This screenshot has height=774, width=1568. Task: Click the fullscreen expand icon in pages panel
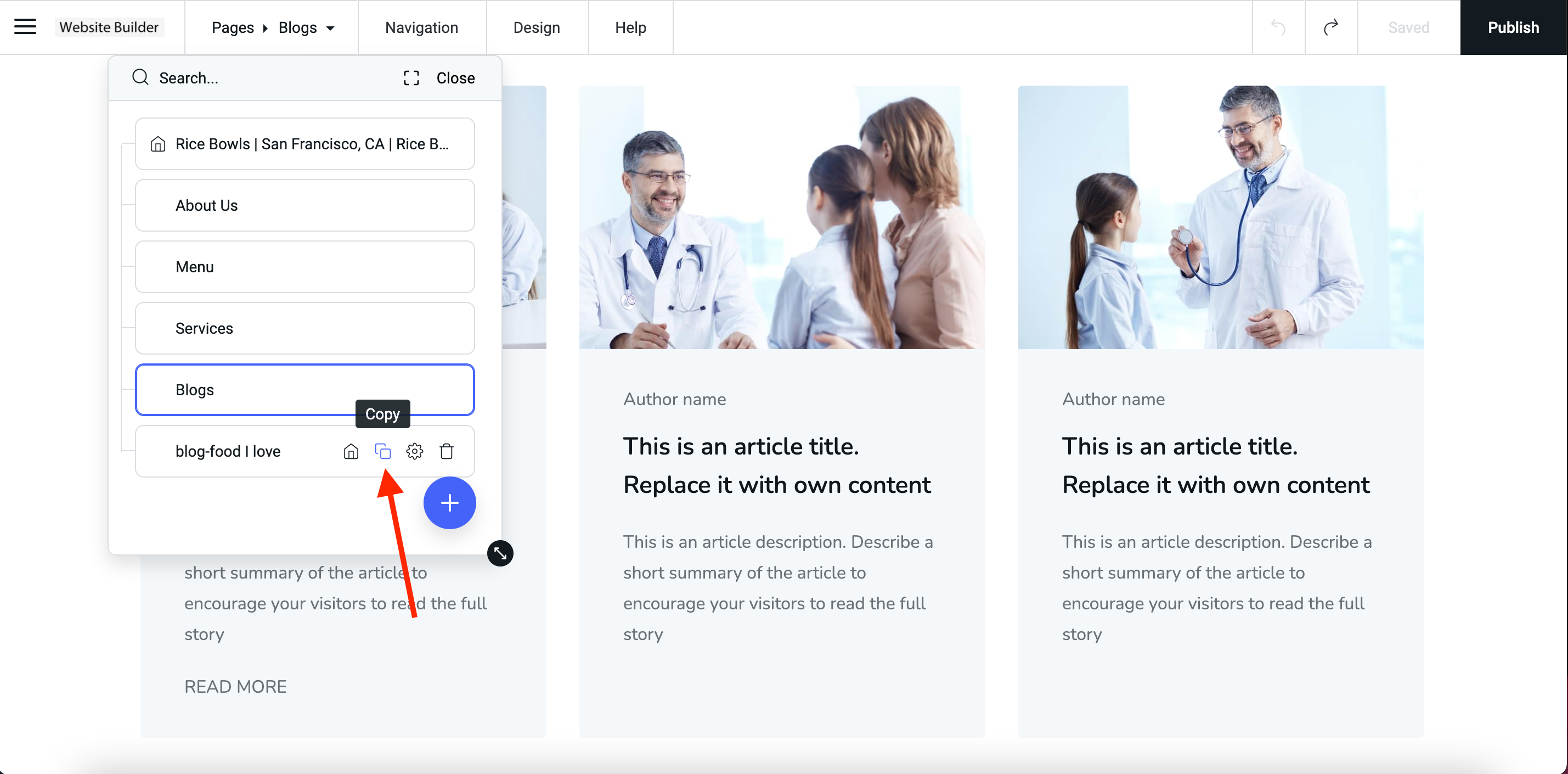pos(411,78)
